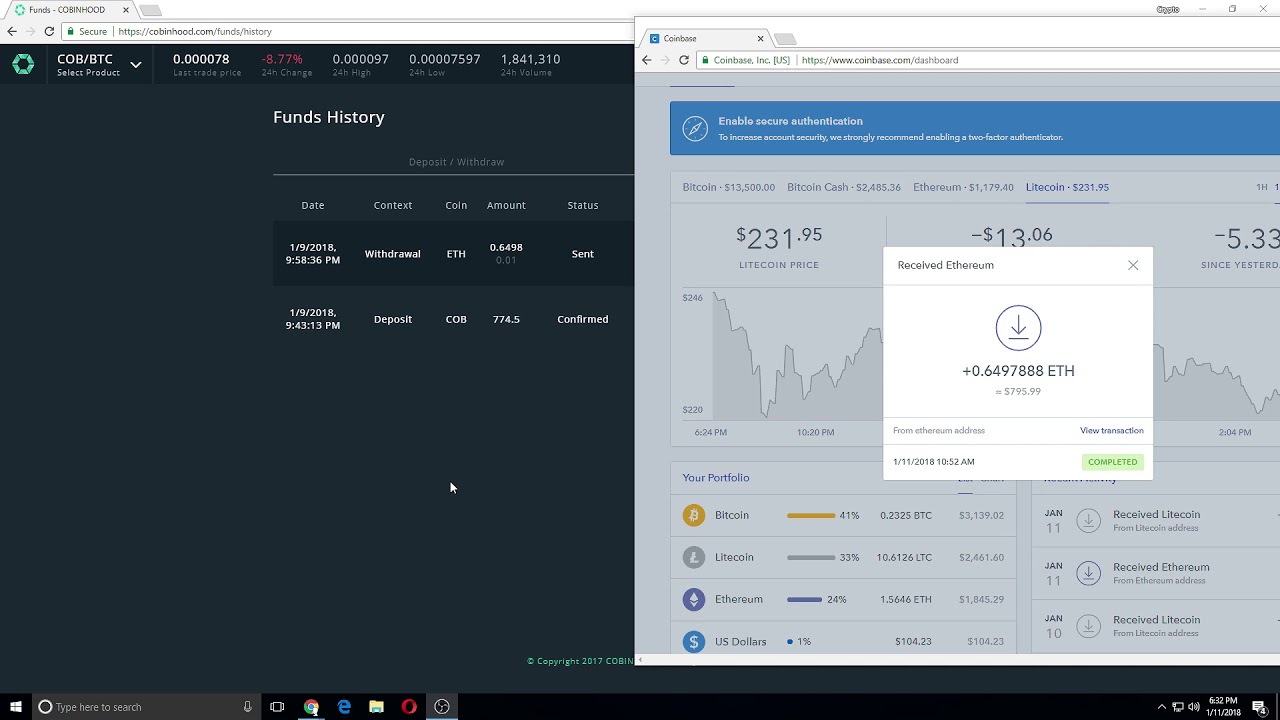Click the Coinbase horizontal scrollbar
The height and width of the screenshot is (720, 1280).
tap(955, 660)
